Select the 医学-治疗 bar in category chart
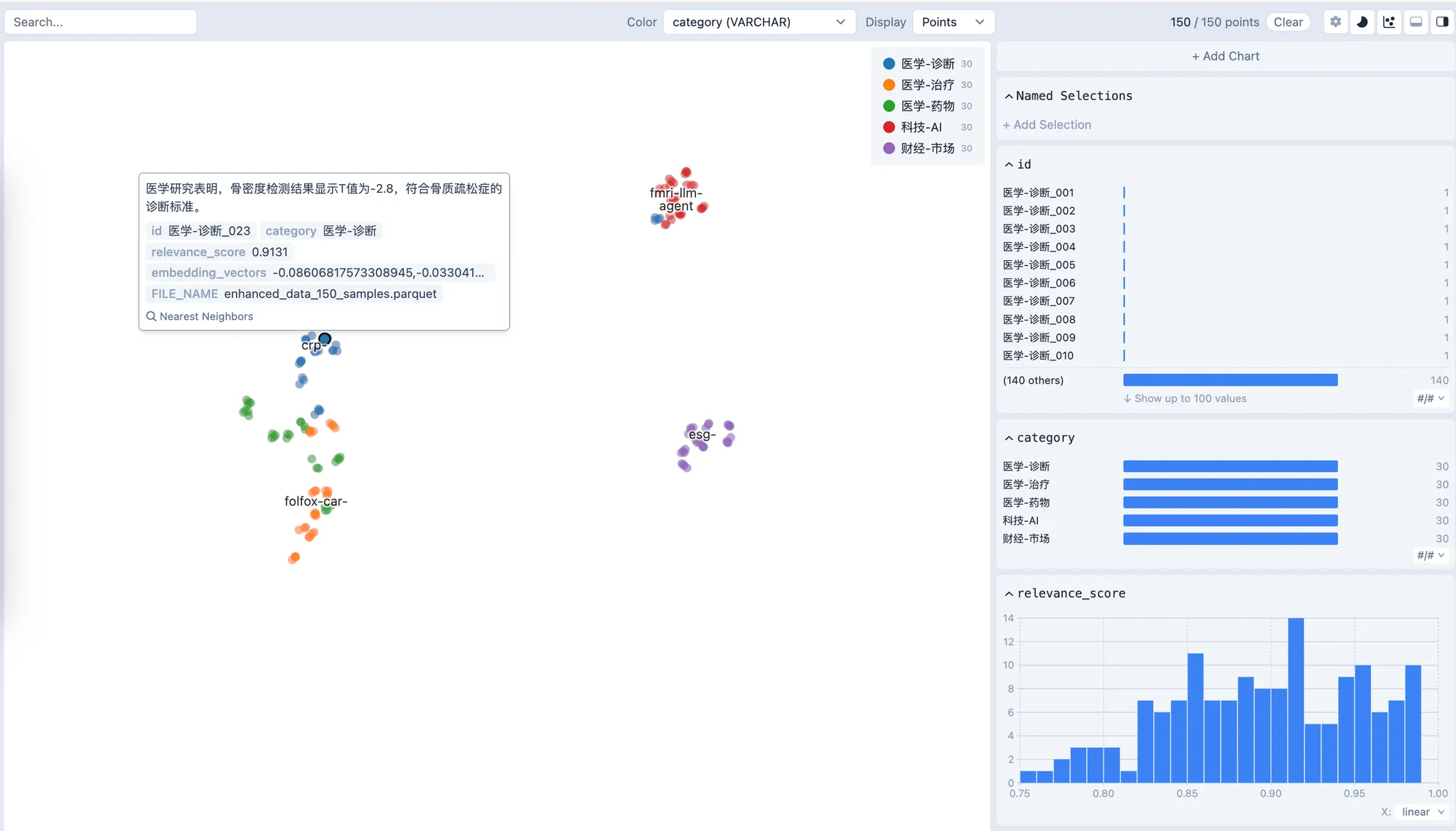This screenshot has width=1456, height=831. pos(1230,485)
